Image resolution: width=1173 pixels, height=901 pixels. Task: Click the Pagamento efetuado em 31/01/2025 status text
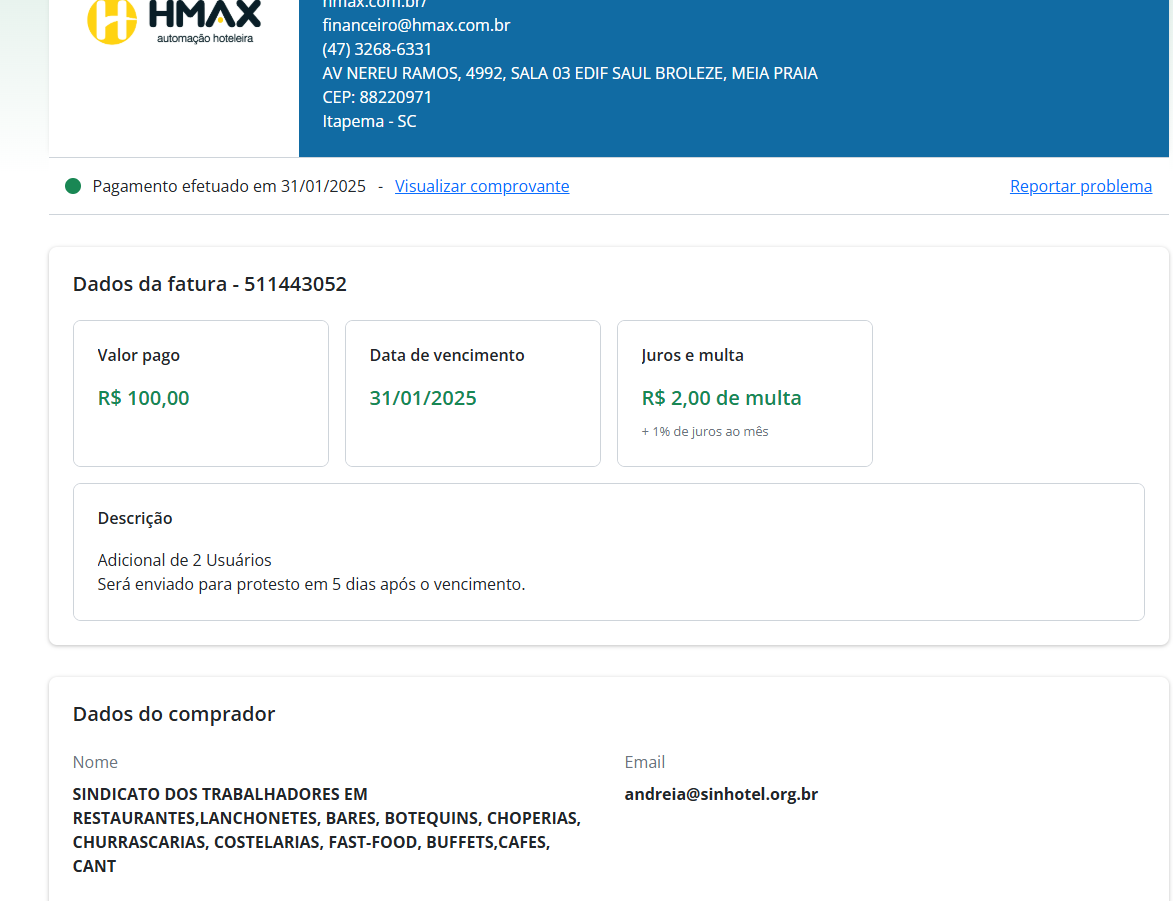click(x=229, y=186)
